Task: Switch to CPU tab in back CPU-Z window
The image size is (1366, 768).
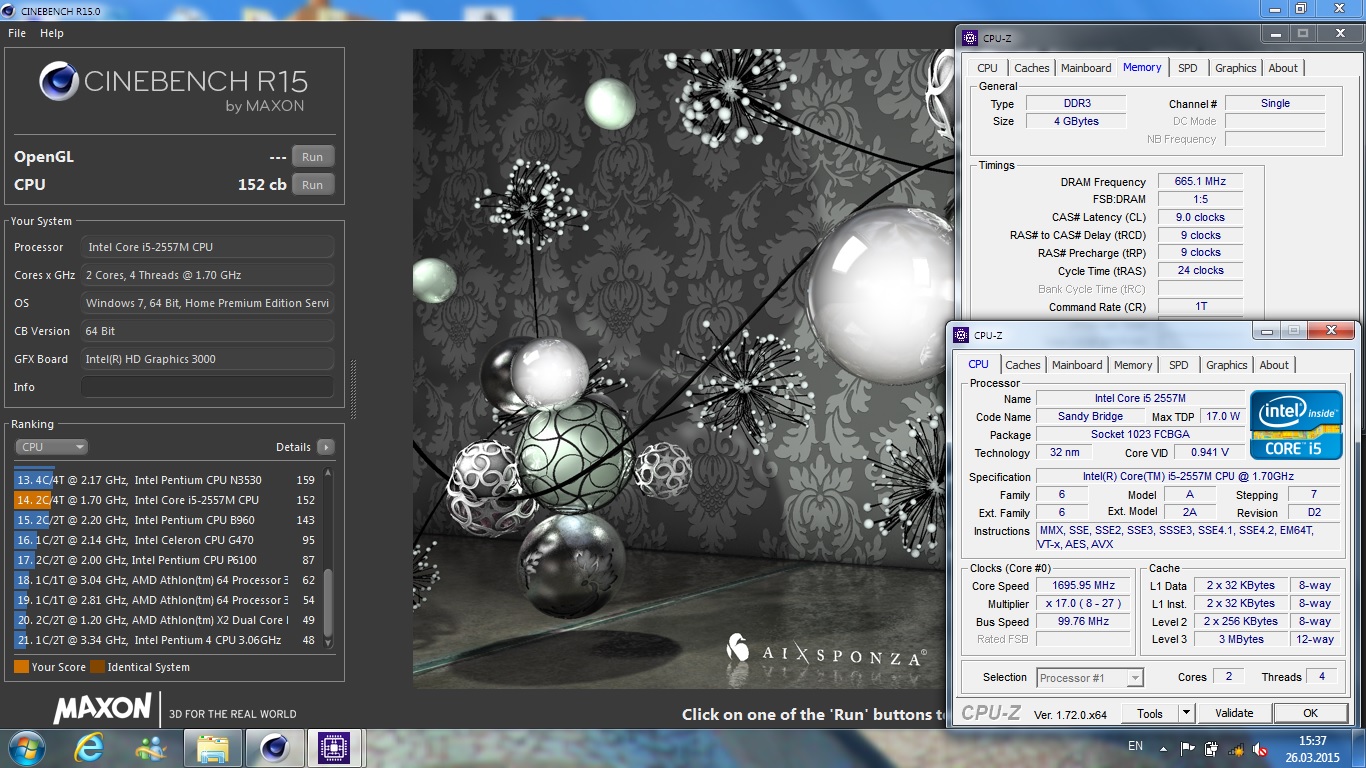Action: coord(987,68)
